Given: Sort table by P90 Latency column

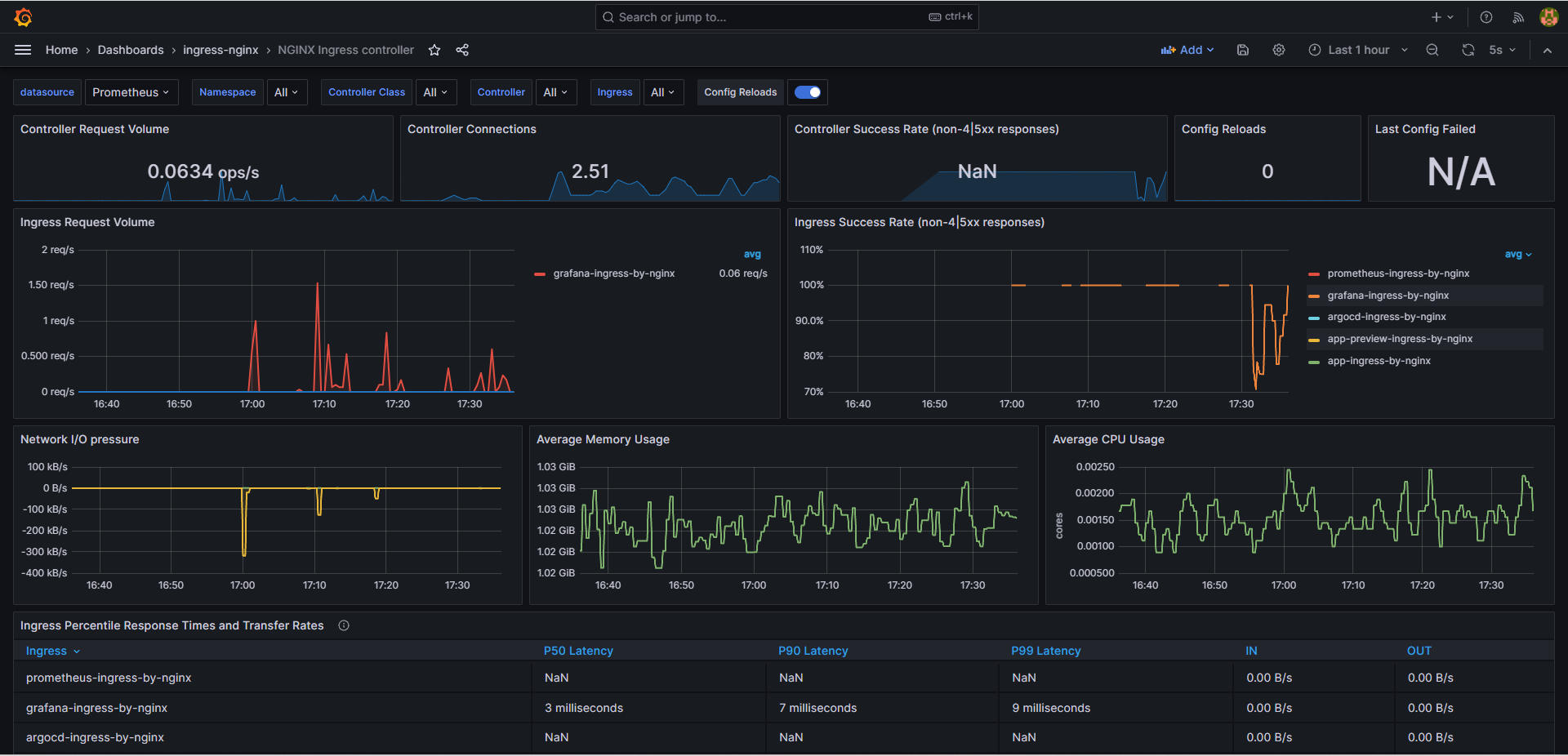Looking at the screenshot, I should tap(813, 651).
